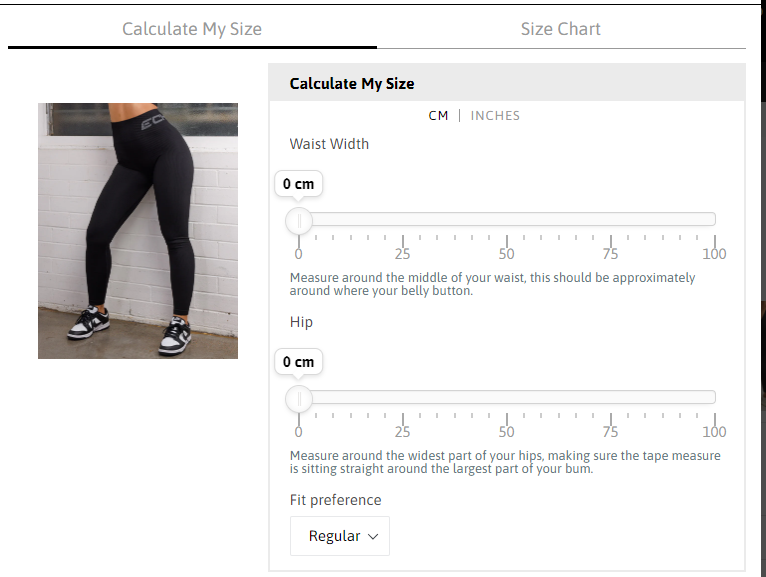The height and width of the screenshot is (577, 766).
Task: Set Hip slider at the 100 mark
Action: (x=714, y=397)
